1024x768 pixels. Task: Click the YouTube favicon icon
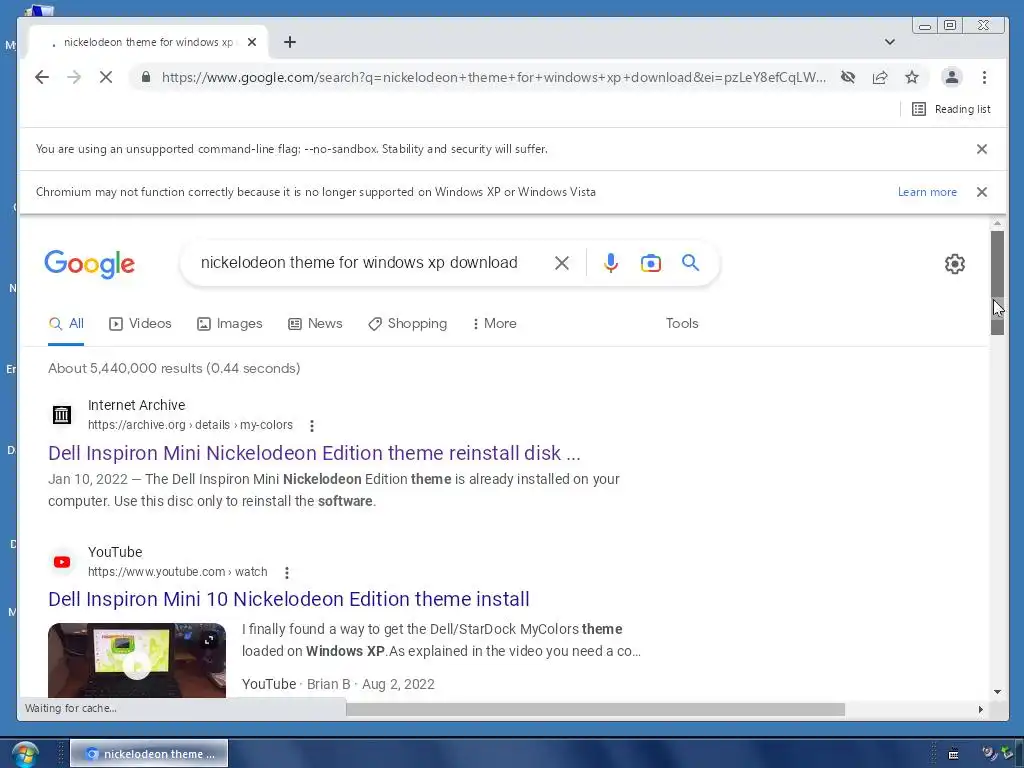click(x=62, y=562)
